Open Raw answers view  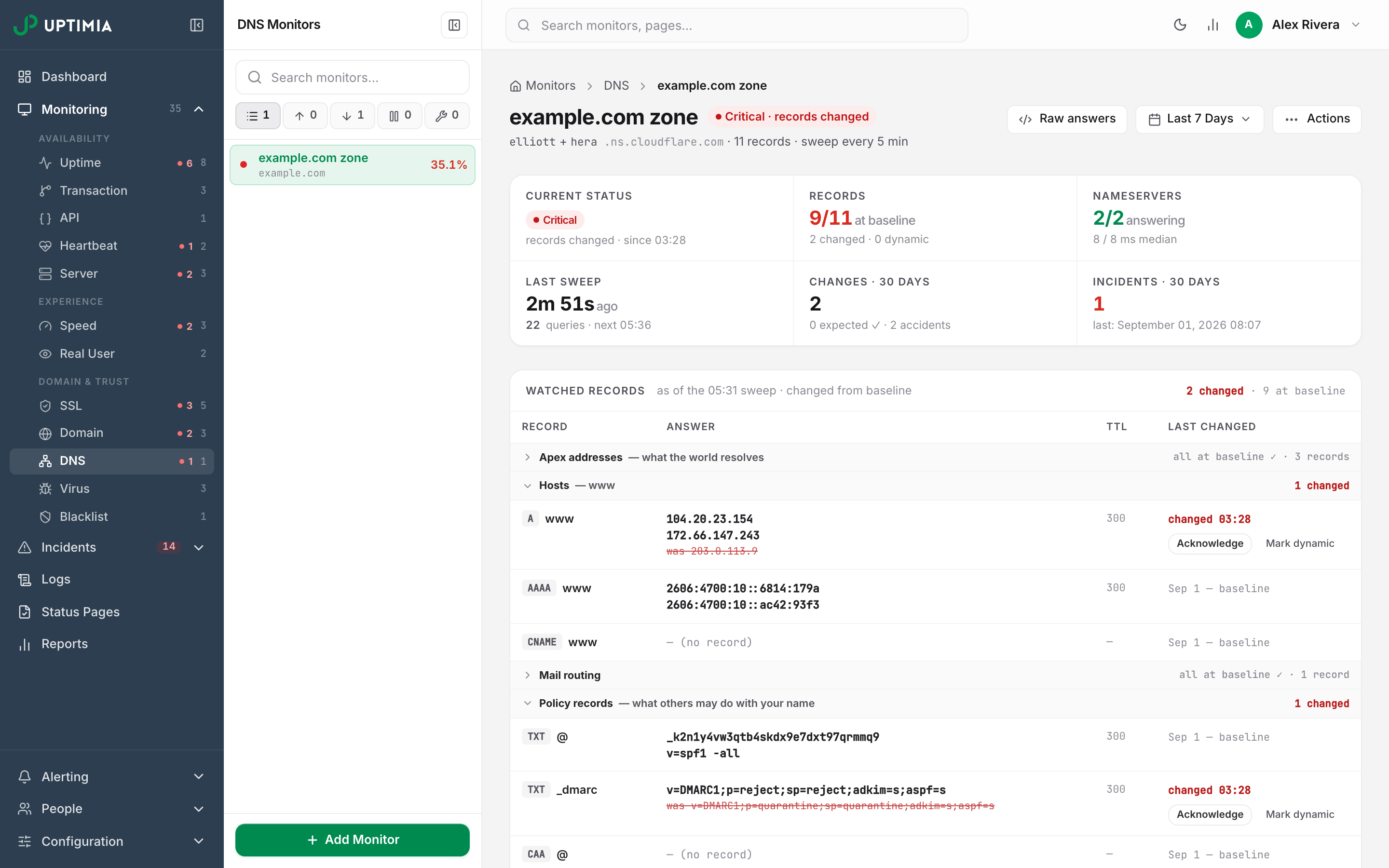tap(1067, 119)
